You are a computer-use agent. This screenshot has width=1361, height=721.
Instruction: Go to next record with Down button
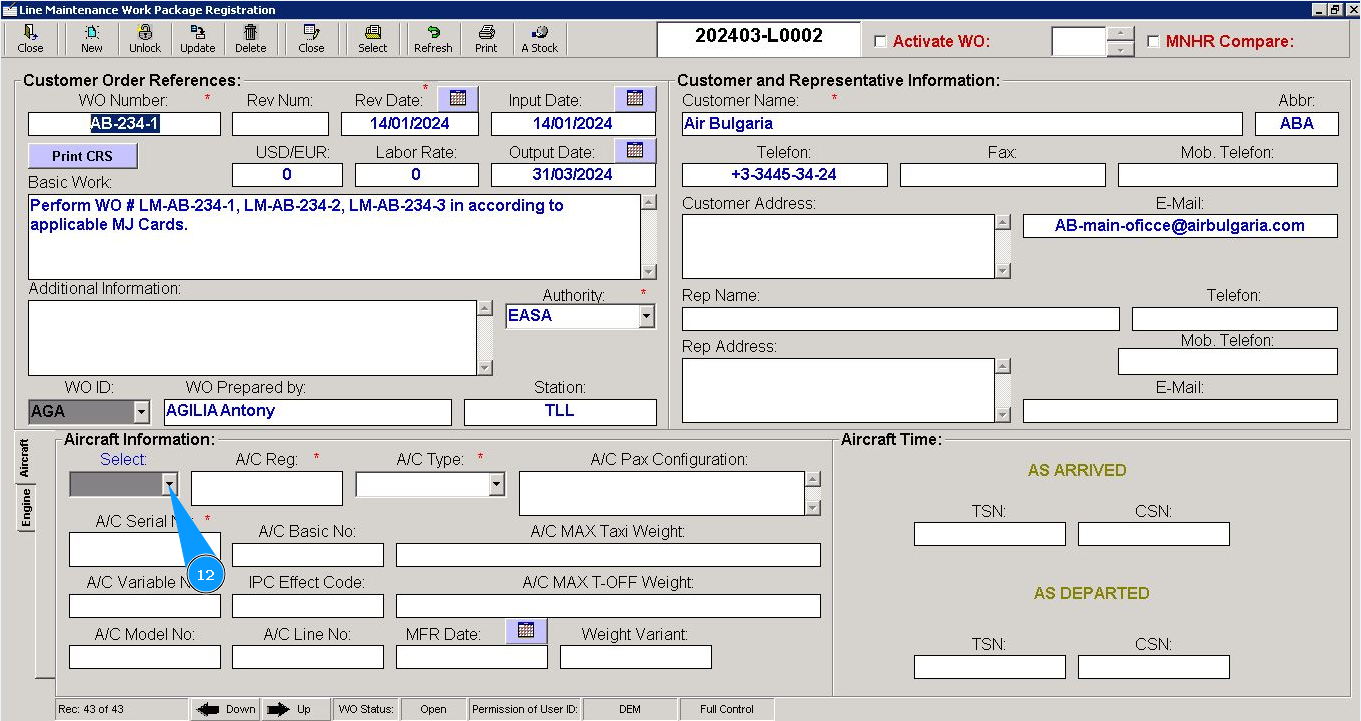click(x=225, y=709)
